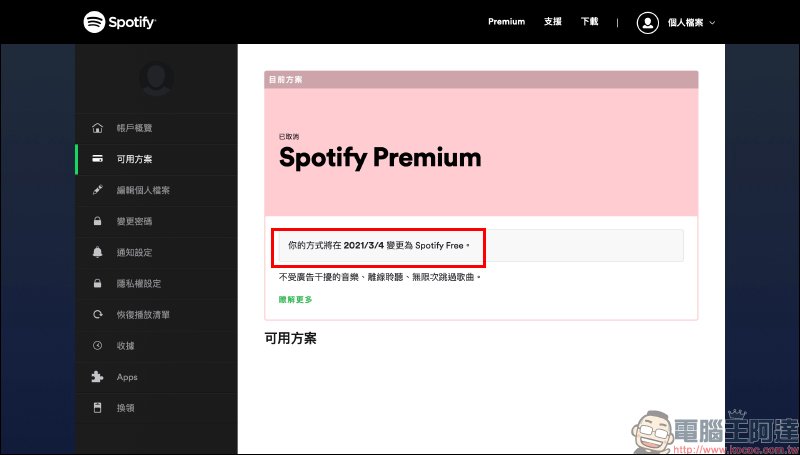This screenshot has width=800, height=455.
Task: Open 編輯個人檔案 edit profile
Action: [x=143, y=190]
